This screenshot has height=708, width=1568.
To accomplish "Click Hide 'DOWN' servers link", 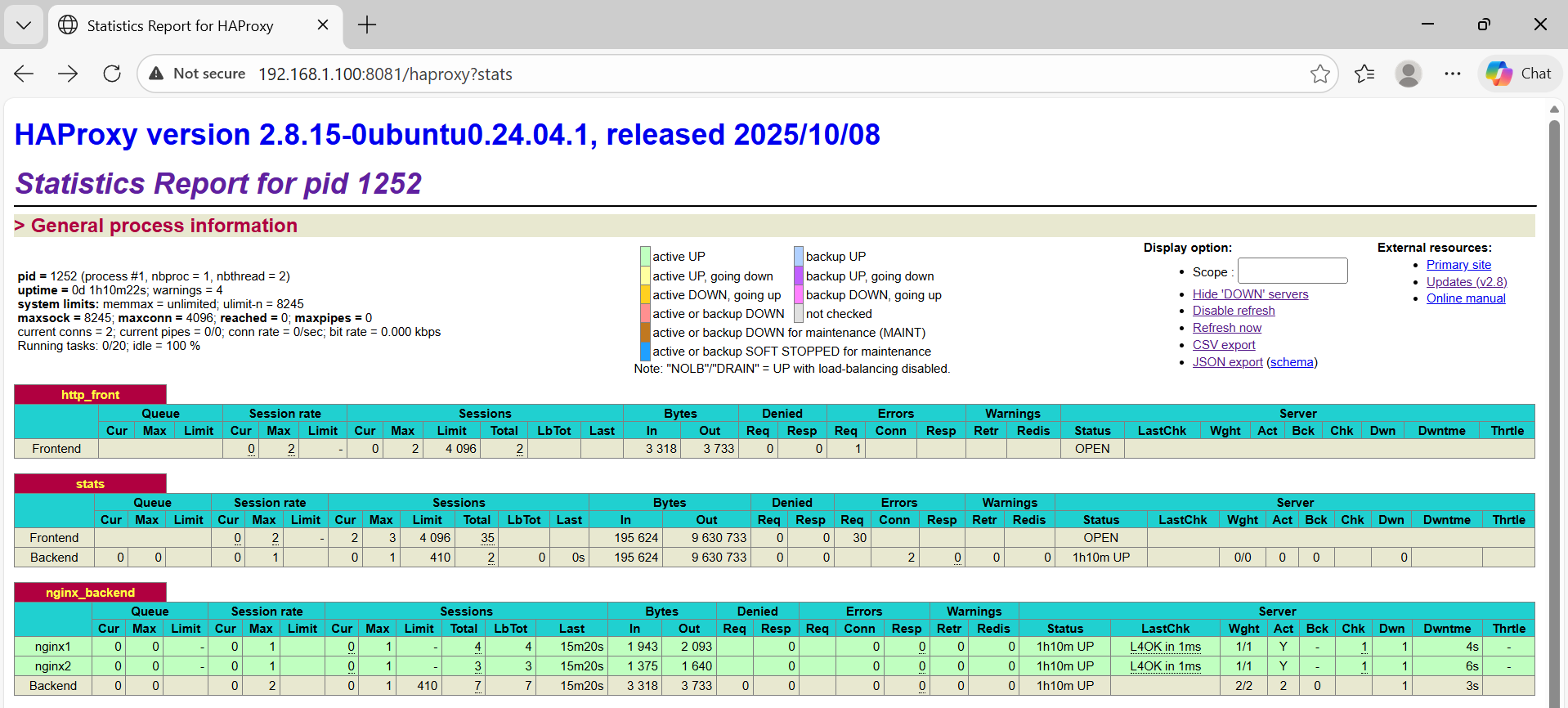I will pos(1250,294).
